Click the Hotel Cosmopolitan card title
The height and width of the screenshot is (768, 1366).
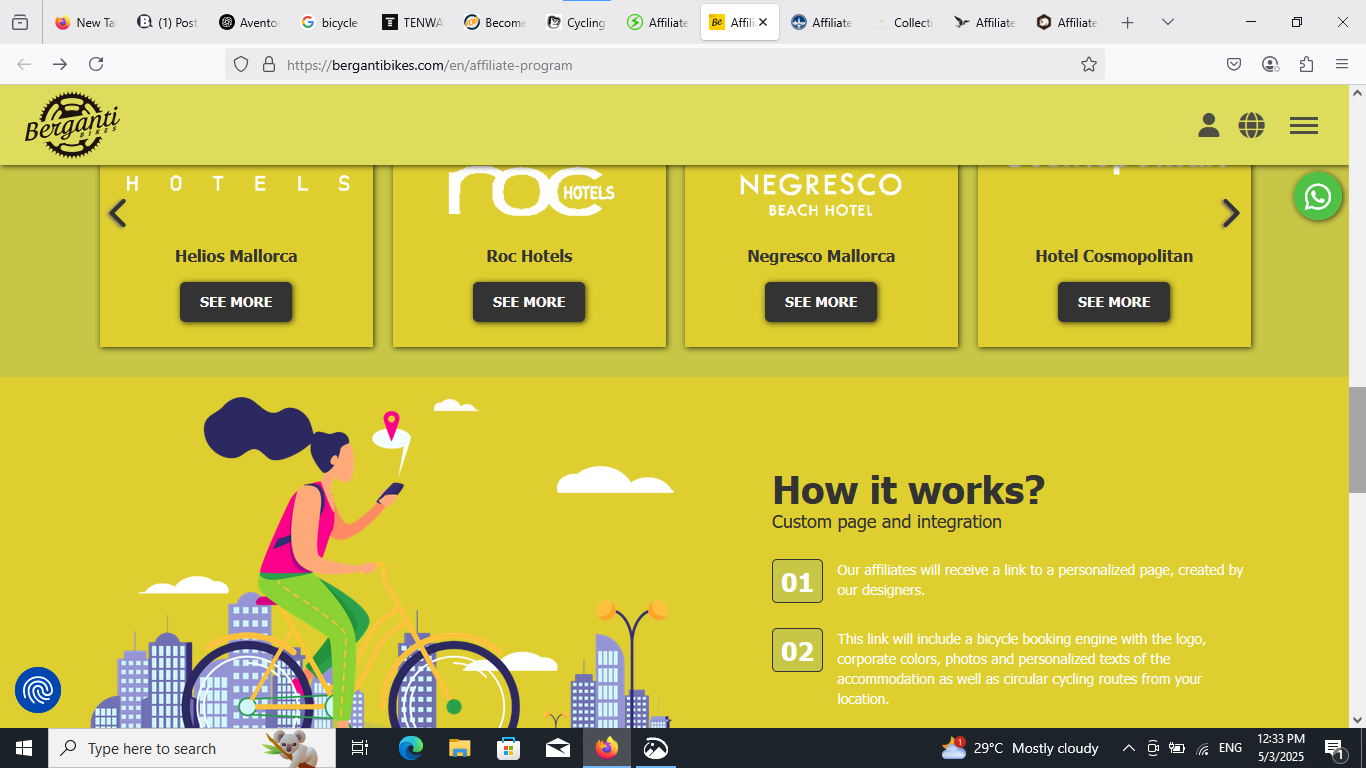click(x=1114, y=256)
